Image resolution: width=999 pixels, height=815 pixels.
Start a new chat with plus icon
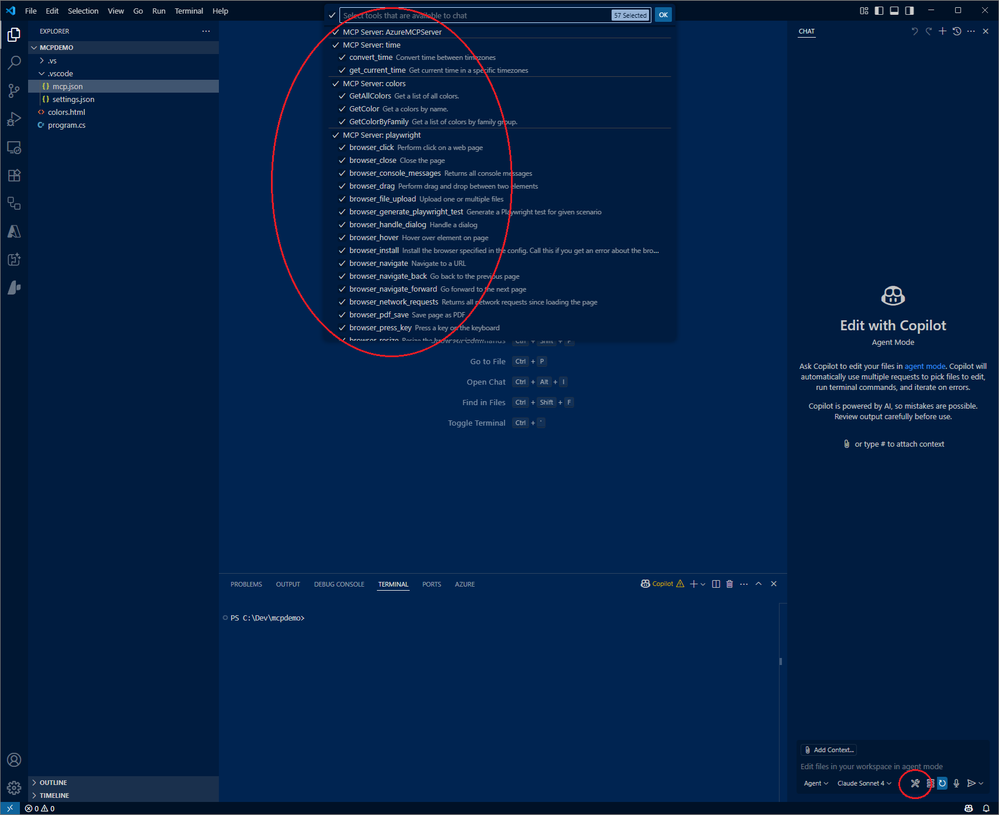[942, 31]
